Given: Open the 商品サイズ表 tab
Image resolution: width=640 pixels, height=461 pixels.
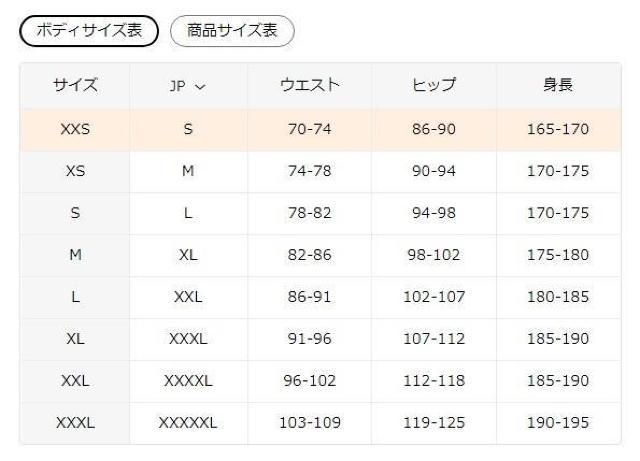Looking at the screenshot, I should (x=232, y=30).
